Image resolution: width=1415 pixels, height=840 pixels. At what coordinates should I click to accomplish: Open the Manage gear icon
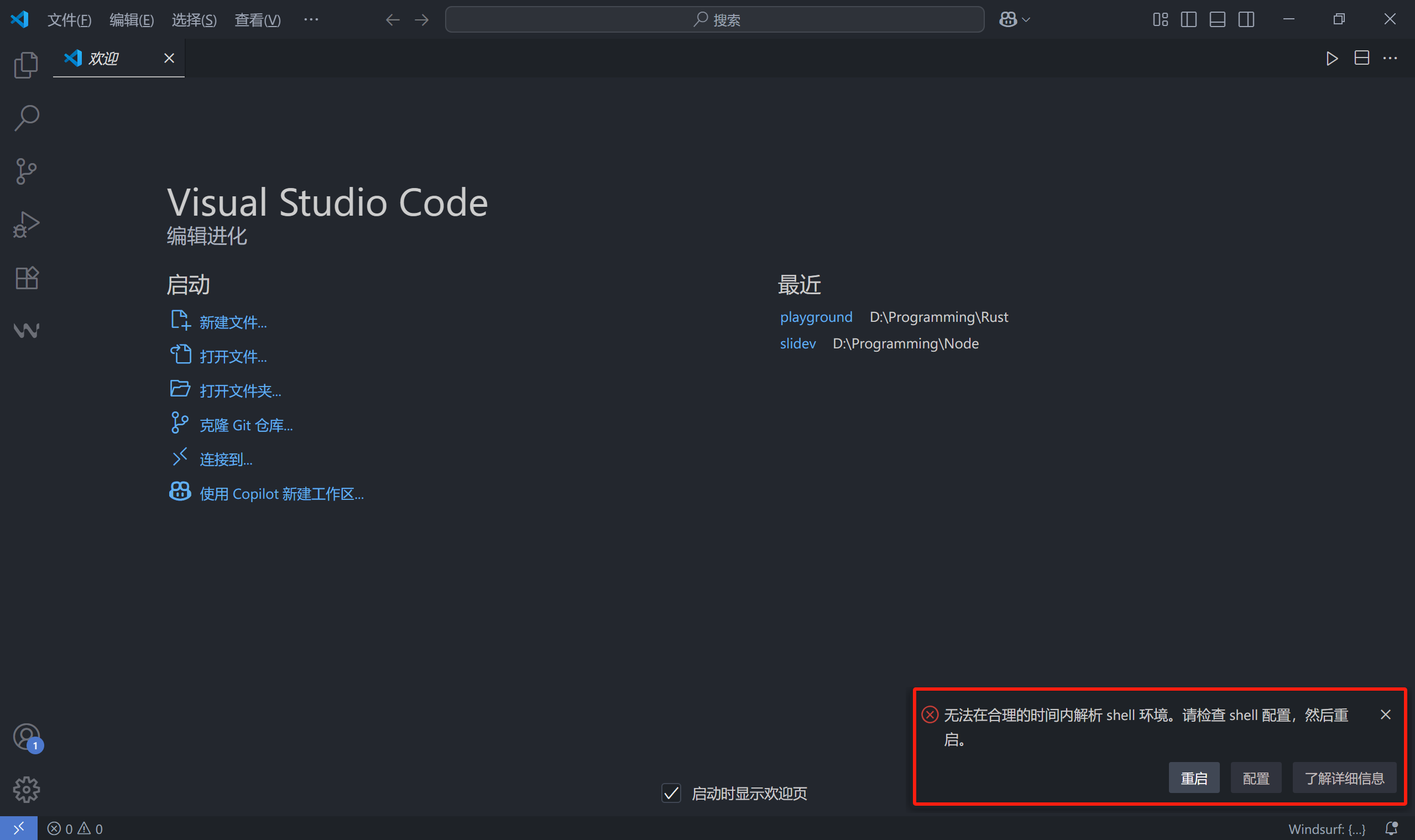pos(26,790)
